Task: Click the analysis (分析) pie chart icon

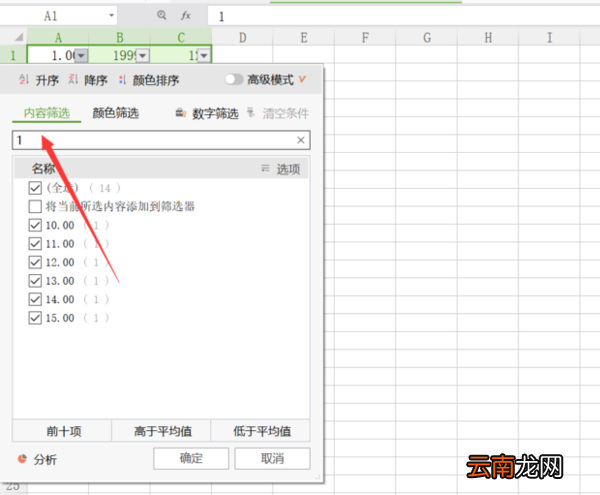Action: (22, 458)
